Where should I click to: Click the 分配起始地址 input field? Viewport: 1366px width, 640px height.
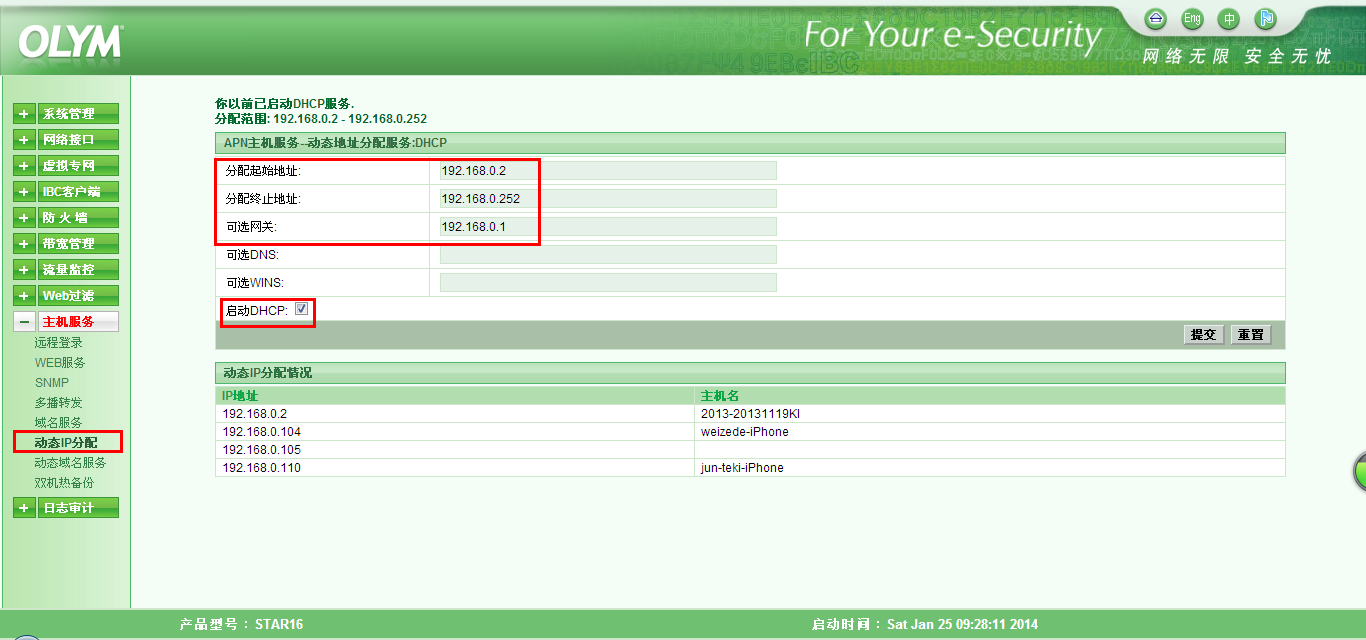coord(608,171)
